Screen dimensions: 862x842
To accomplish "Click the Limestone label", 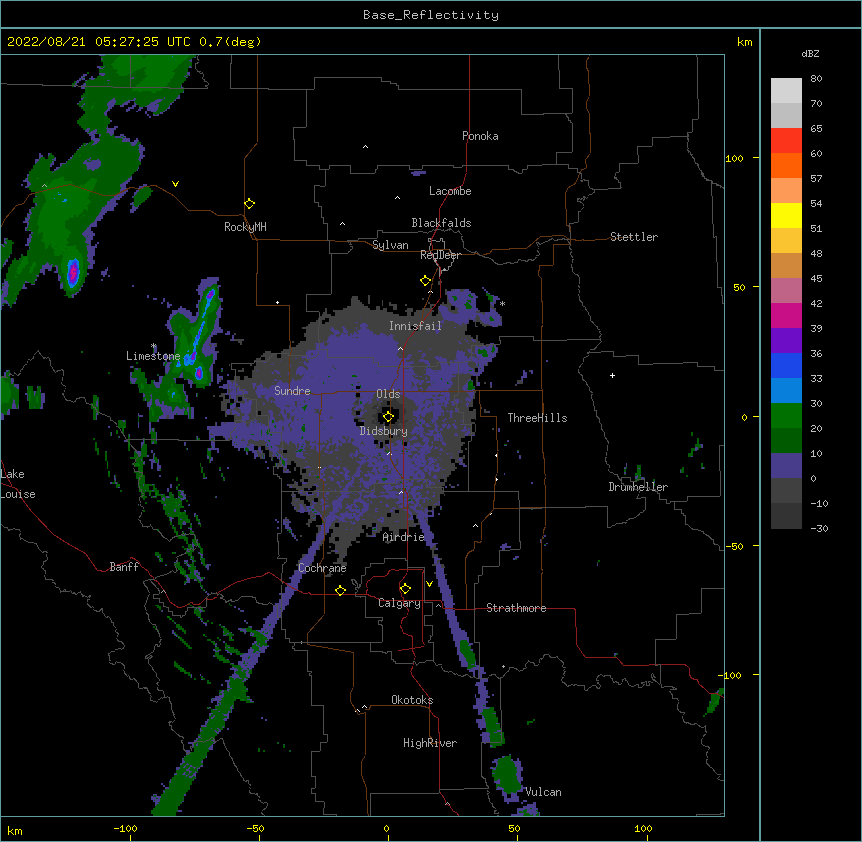I will click(x=153, y=356).
